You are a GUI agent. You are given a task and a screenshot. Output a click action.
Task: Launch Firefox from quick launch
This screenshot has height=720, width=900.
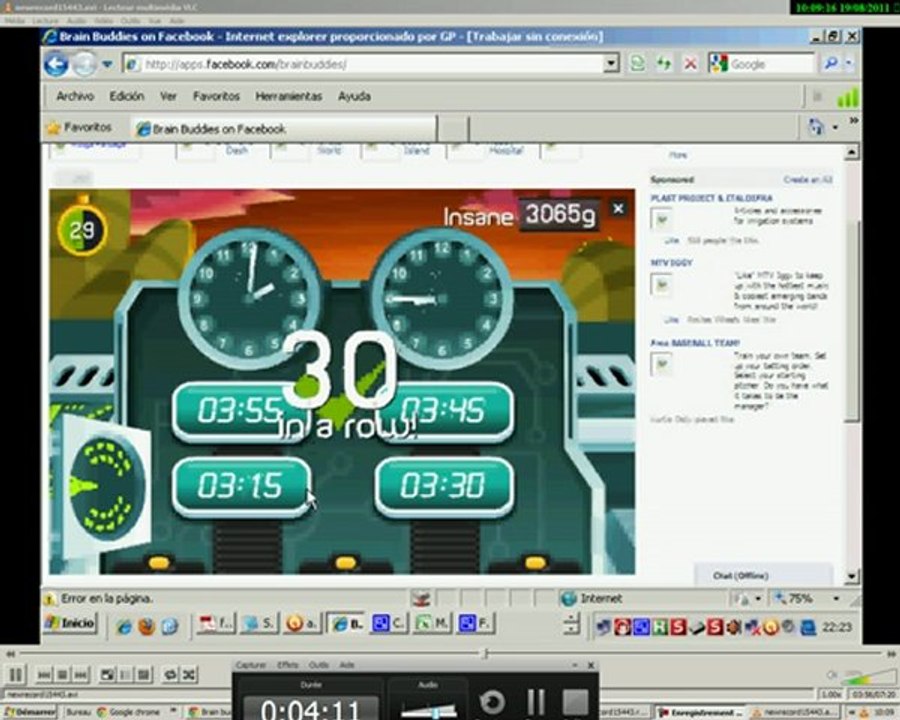146,626
